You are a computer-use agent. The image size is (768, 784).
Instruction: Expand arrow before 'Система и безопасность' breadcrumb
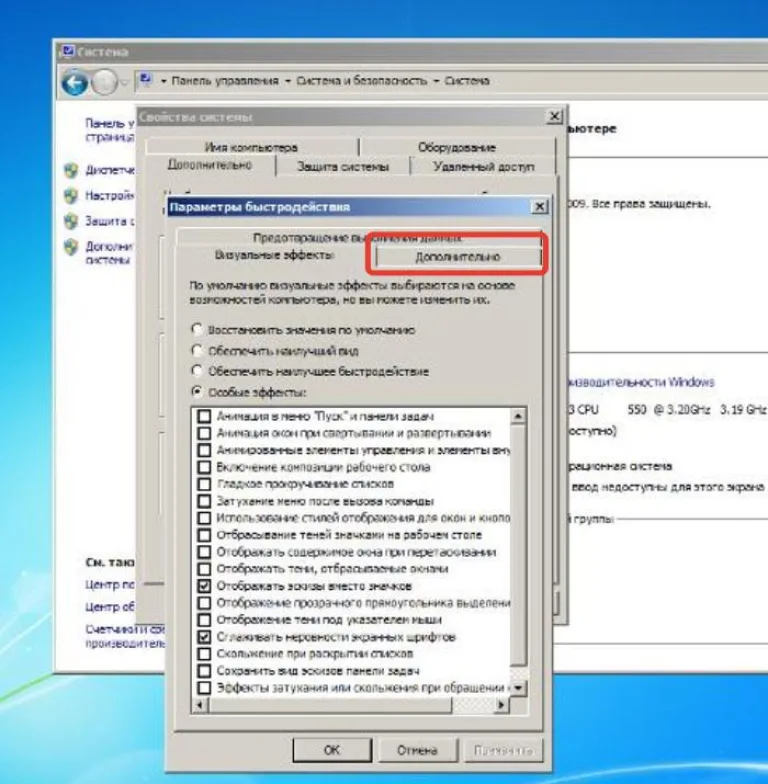288,81
